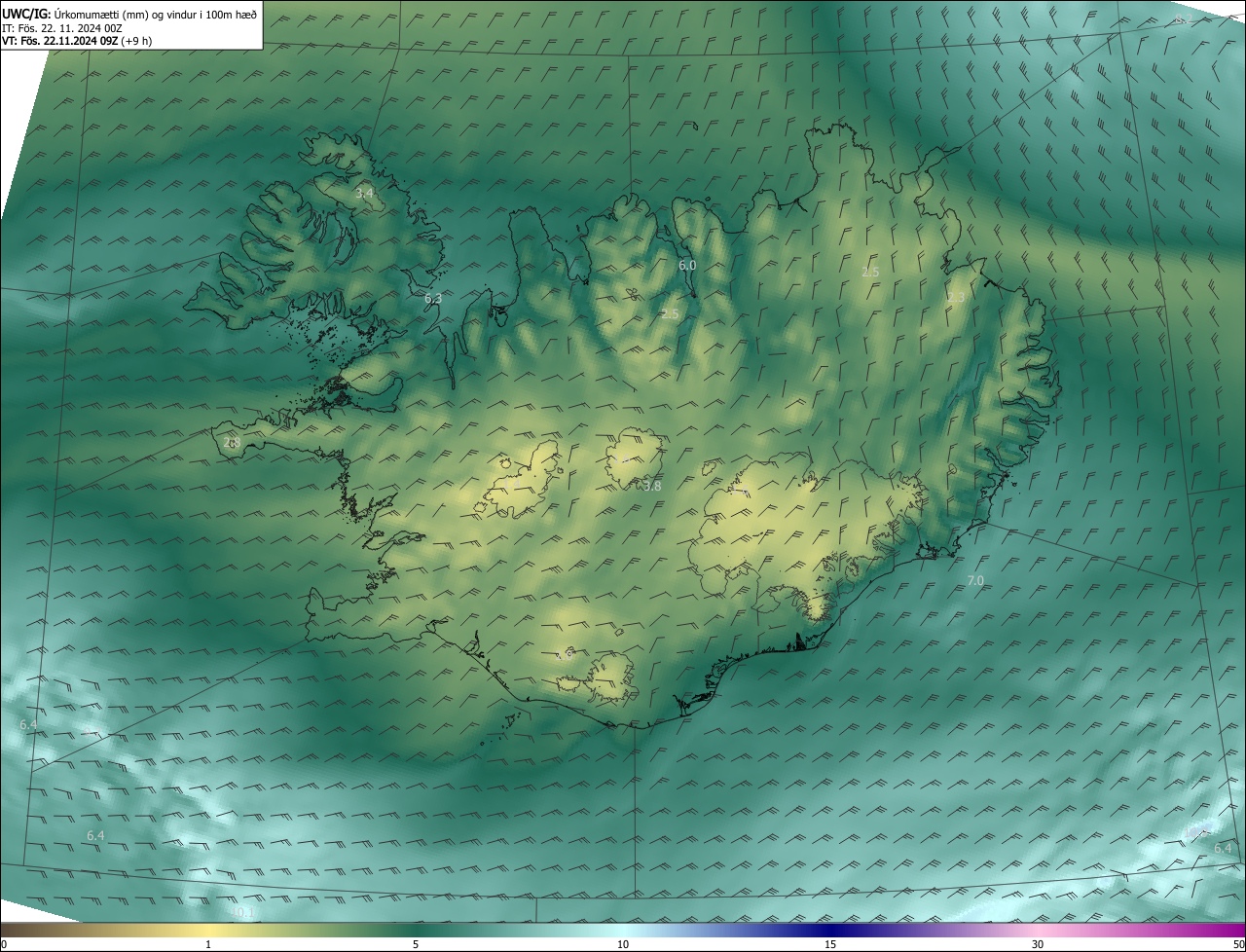Click the colorbar tick label '10'
Screen dimensions: 1246x952
(623, 944)
